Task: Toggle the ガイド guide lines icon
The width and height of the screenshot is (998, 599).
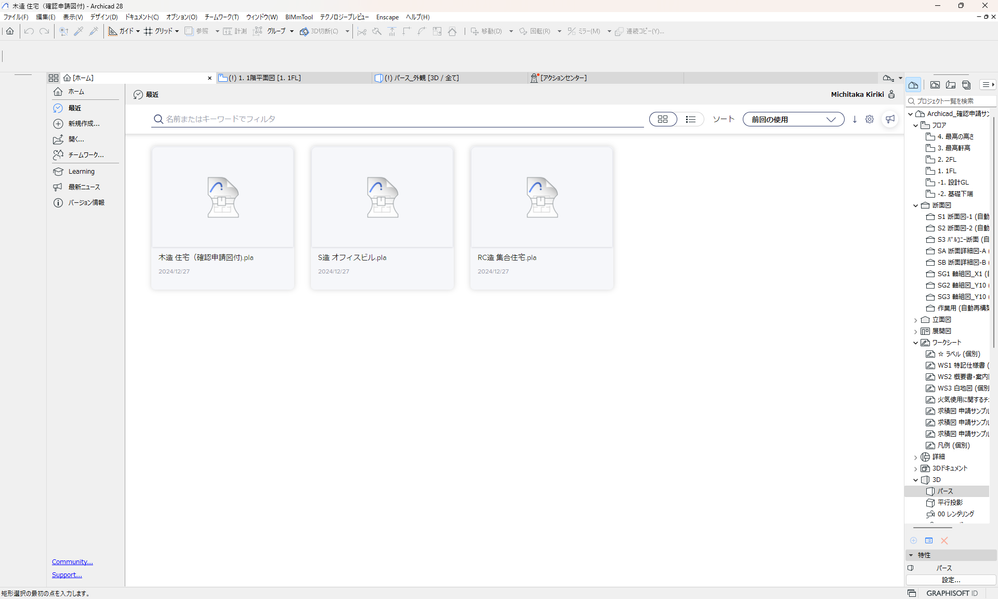Action: pos(113,31)
